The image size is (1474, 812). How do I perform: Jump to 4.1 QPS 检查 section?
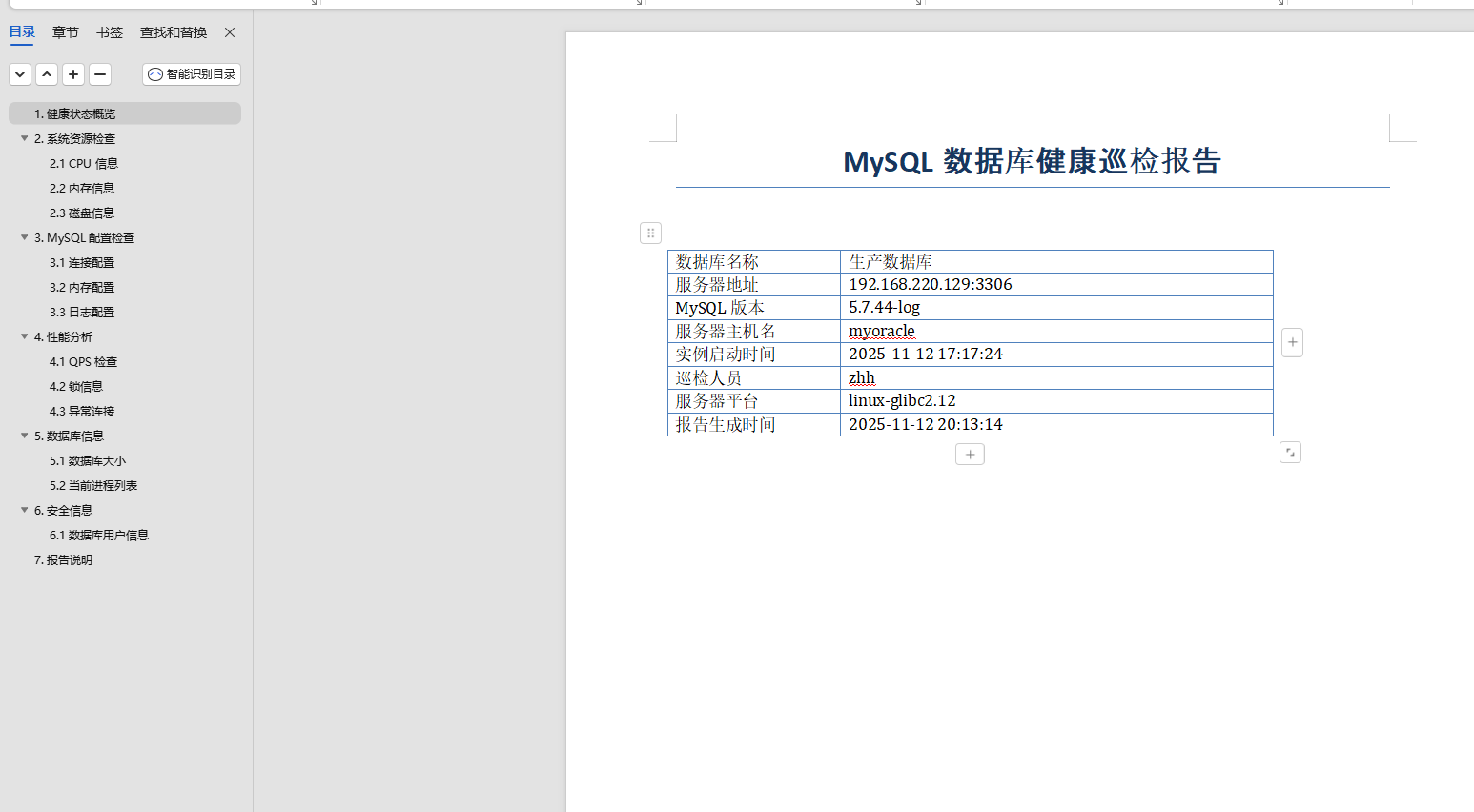(84, 362)
